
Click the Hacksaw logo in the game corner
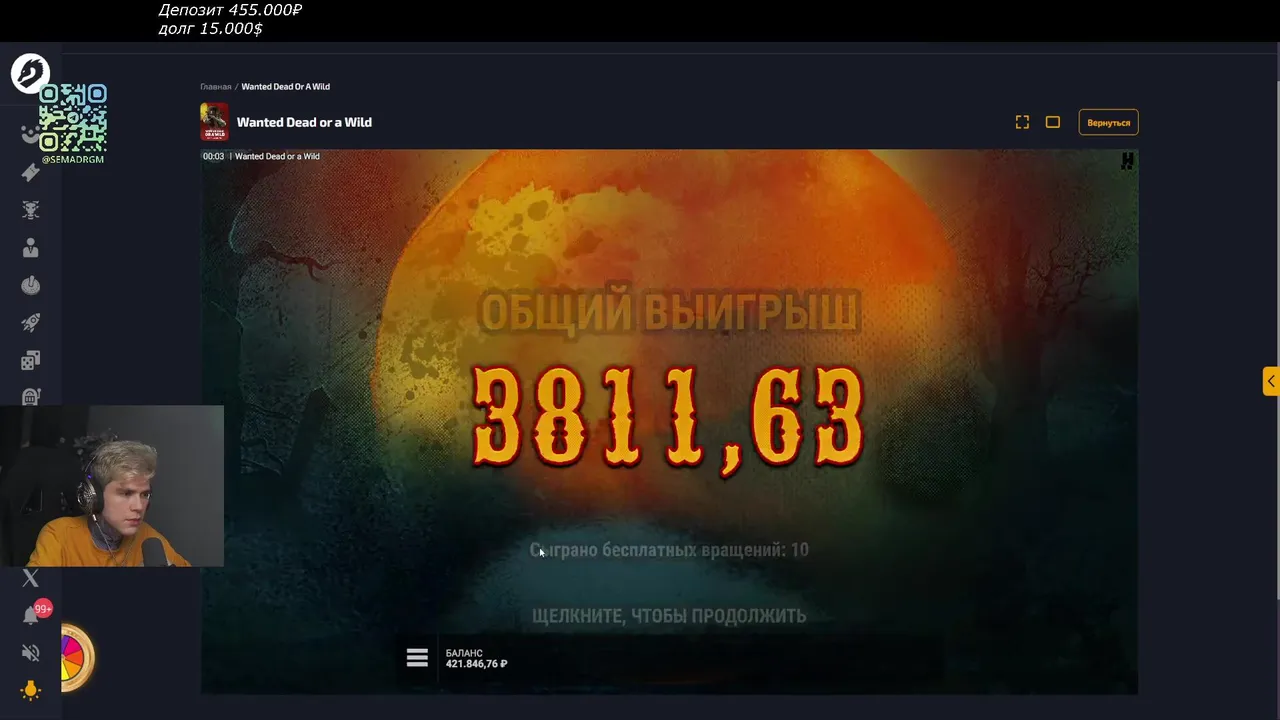pyautogui.click(x=1127, y=161)
